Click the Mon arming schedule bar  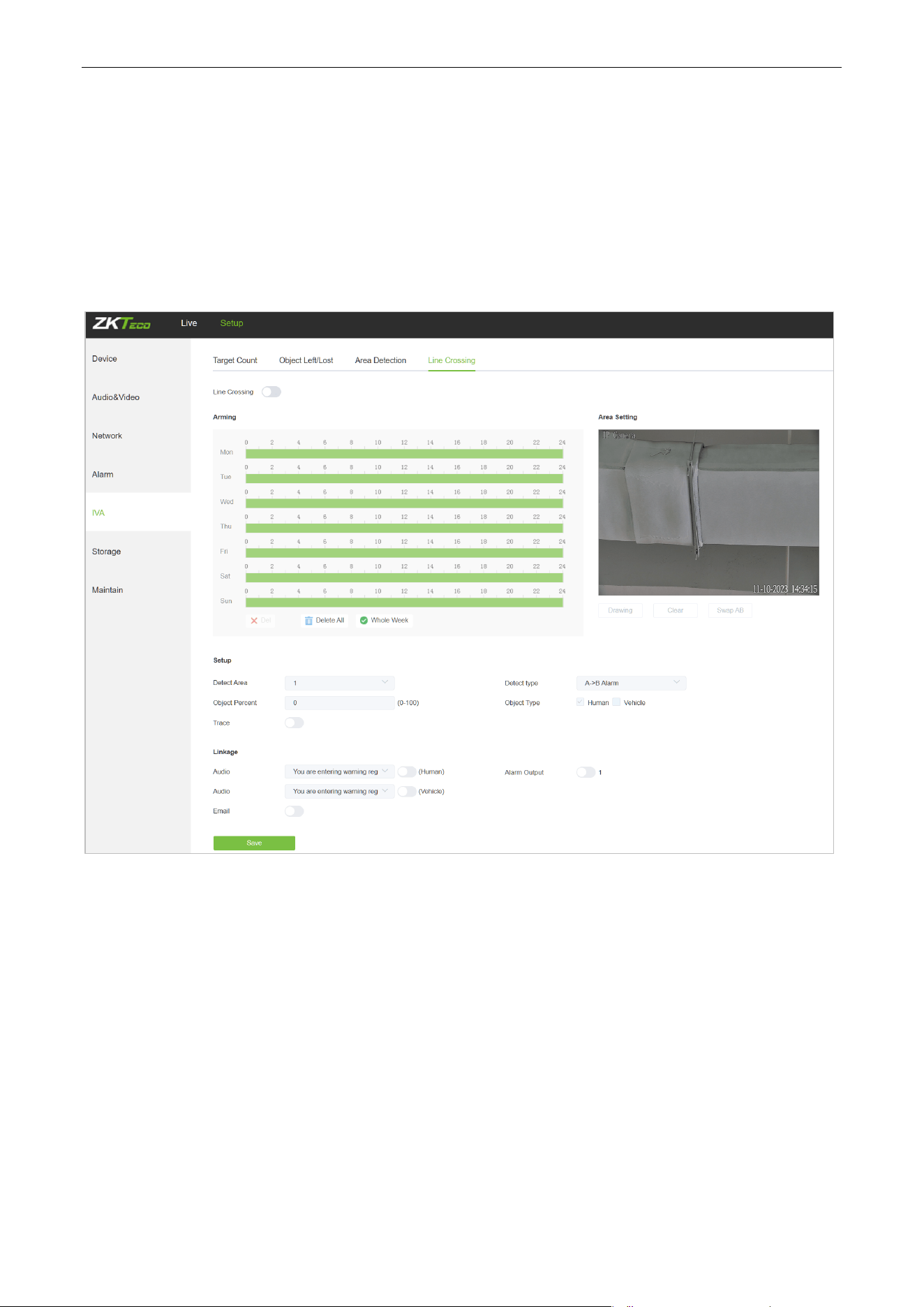(x=404, y=454)
